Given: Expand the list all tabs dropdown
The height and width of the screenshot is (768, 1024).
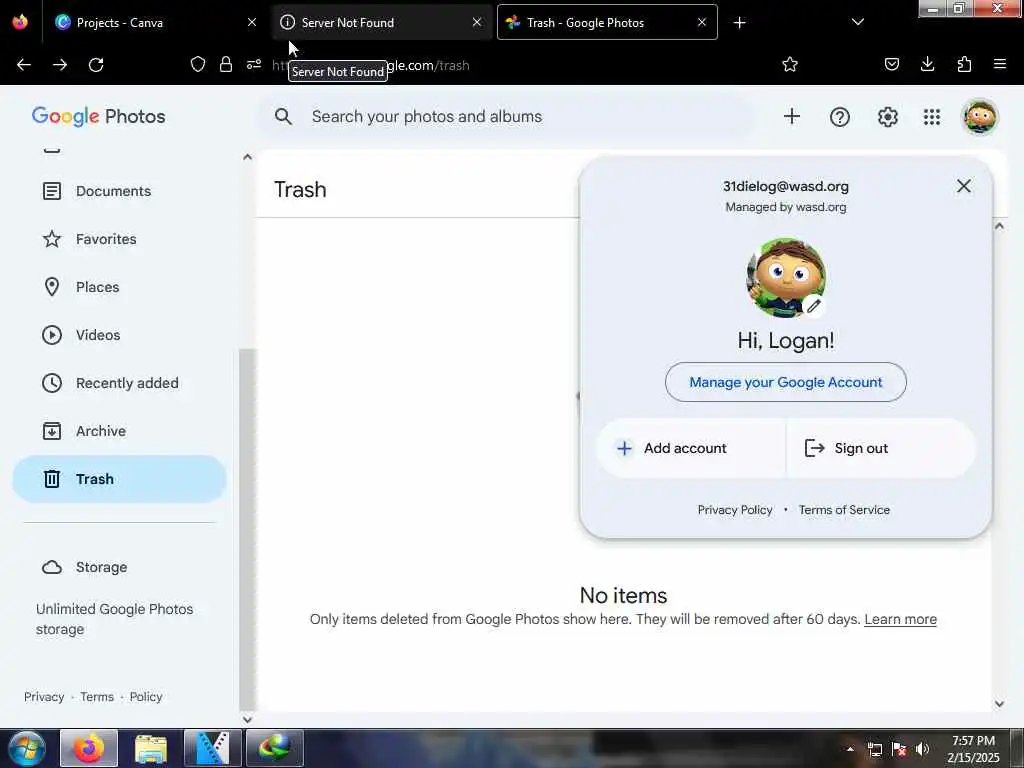Looking at the screenshot, I should [x=858, y=22].
